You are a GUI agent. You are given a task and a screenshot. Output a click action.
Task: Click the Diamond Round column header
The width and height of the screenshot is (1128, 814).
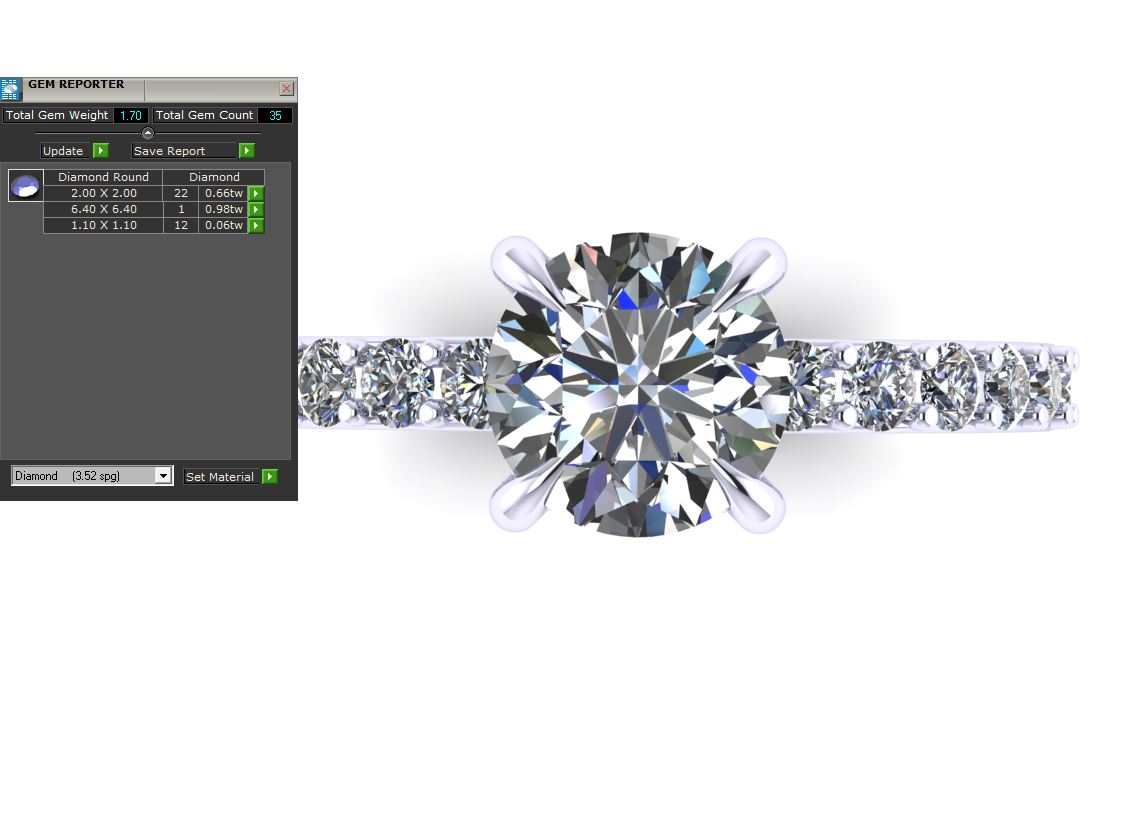[x=104, y=177]
